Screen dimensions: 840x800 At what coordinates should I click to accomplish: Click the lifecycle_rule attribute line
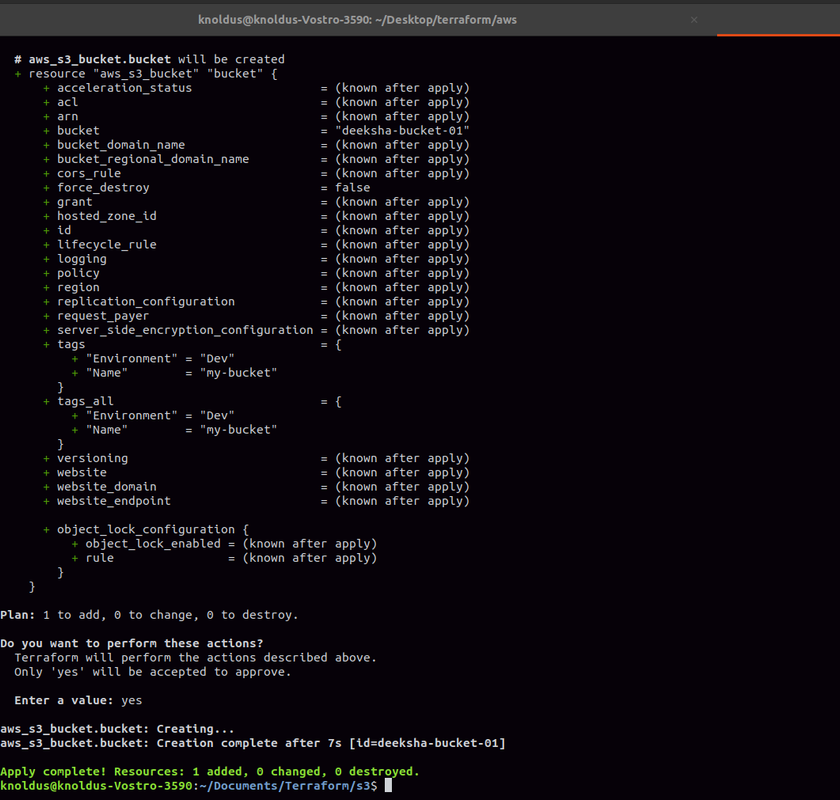[x=256, y=244]
